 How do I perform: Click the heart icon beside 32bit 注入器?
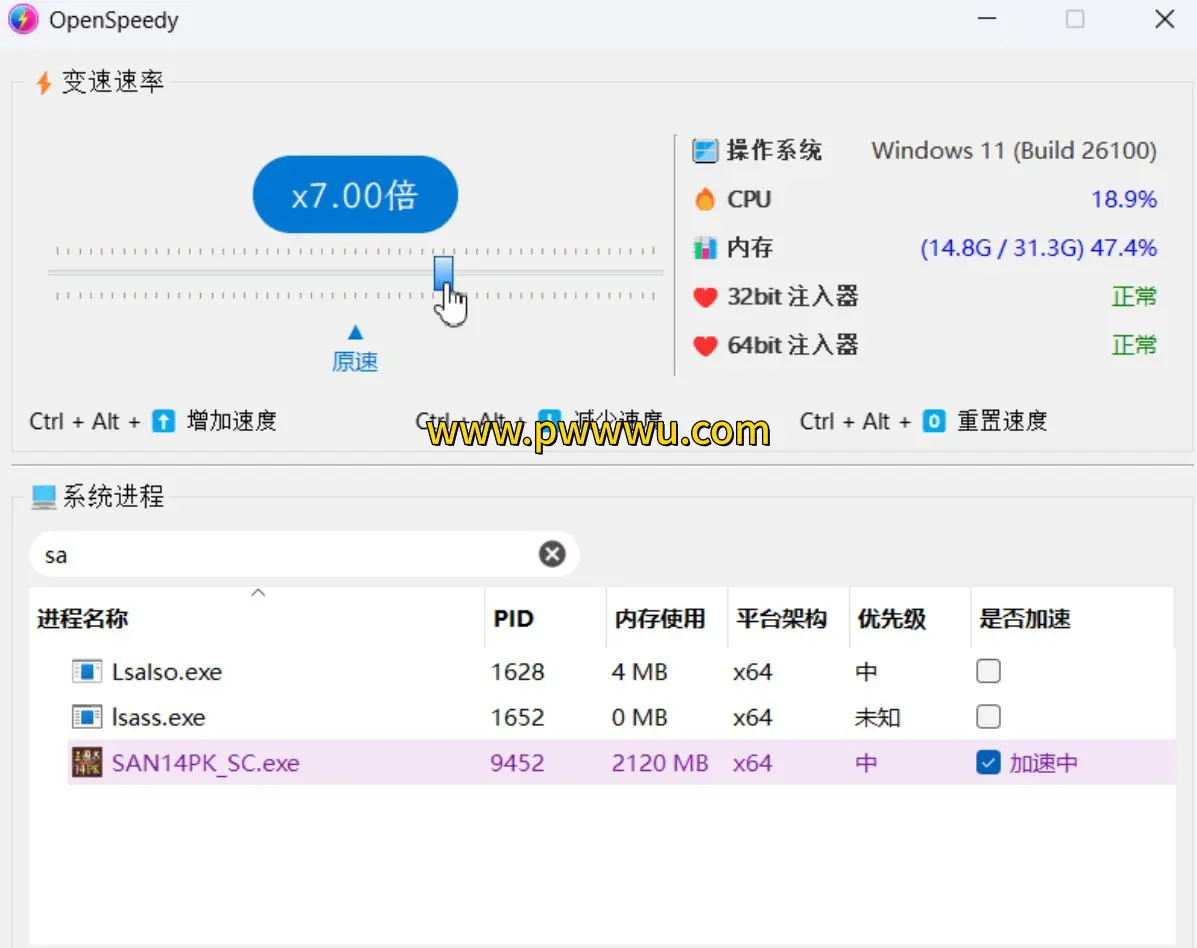(x=704, y=296)
